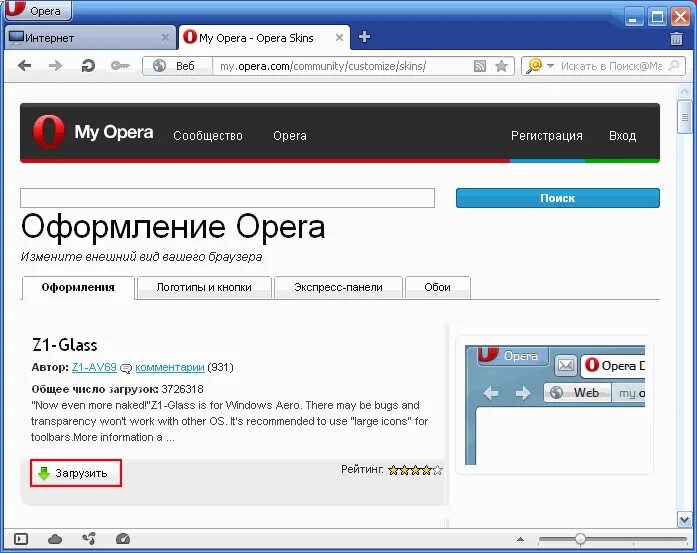Click the Регистрация link
697x553 pixels.
click(547, 136)
